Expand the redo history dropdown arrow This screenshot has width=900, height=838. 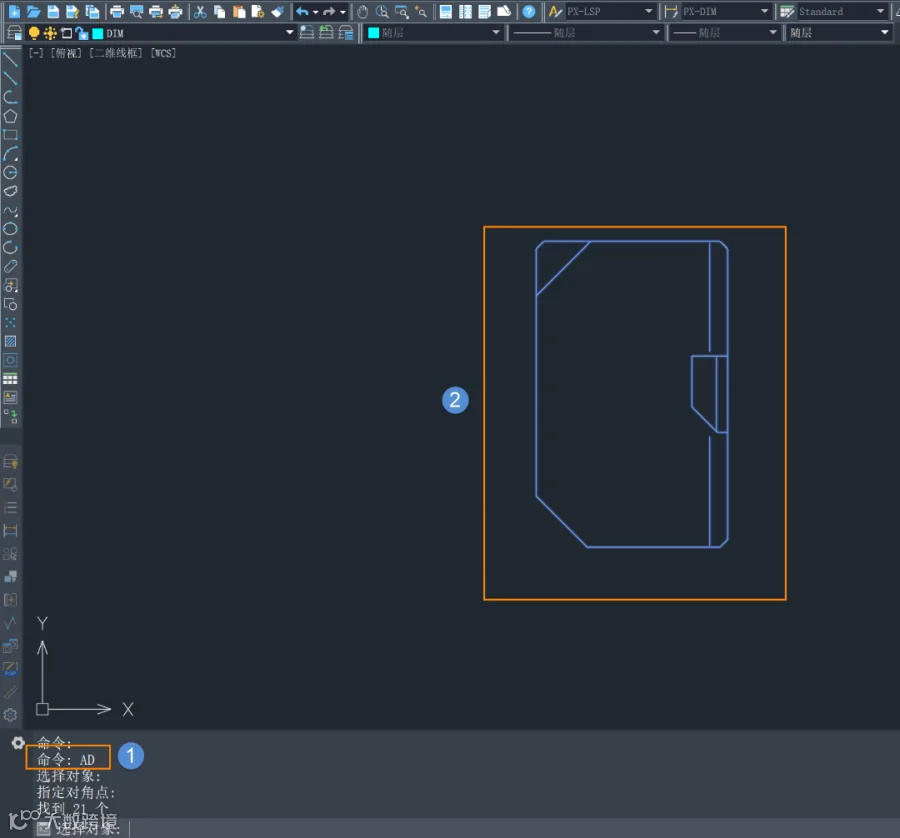tap(343, 11)
